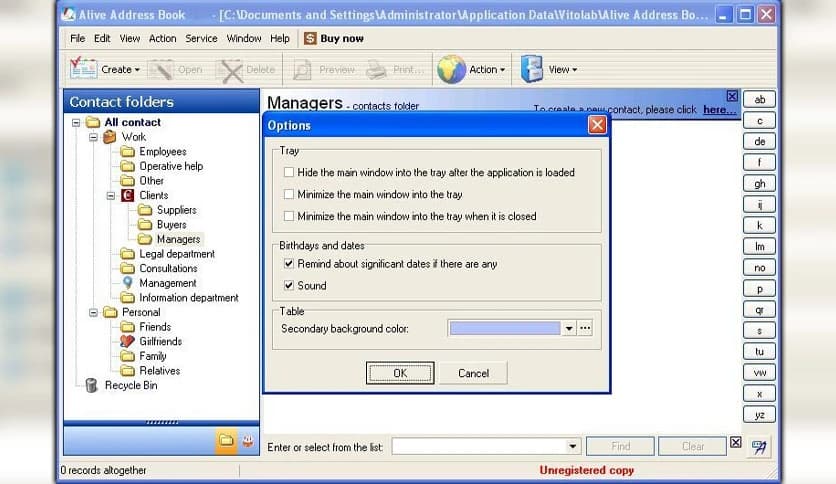This screenshot has height=484, width=836.
Task: Enable Hide the main window into tray after loaded
Action: pos(288,172)
